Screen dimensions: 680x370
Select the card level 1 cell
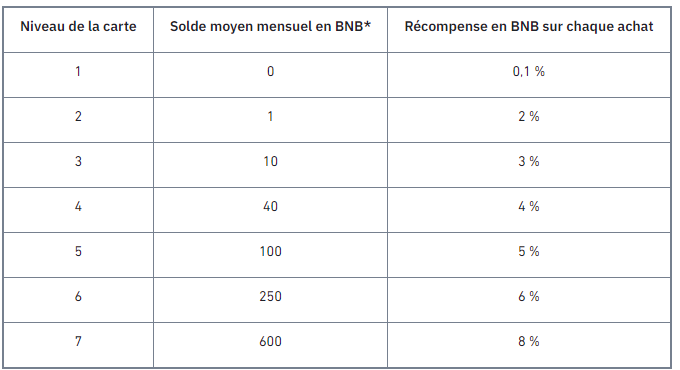pos(78,71)
